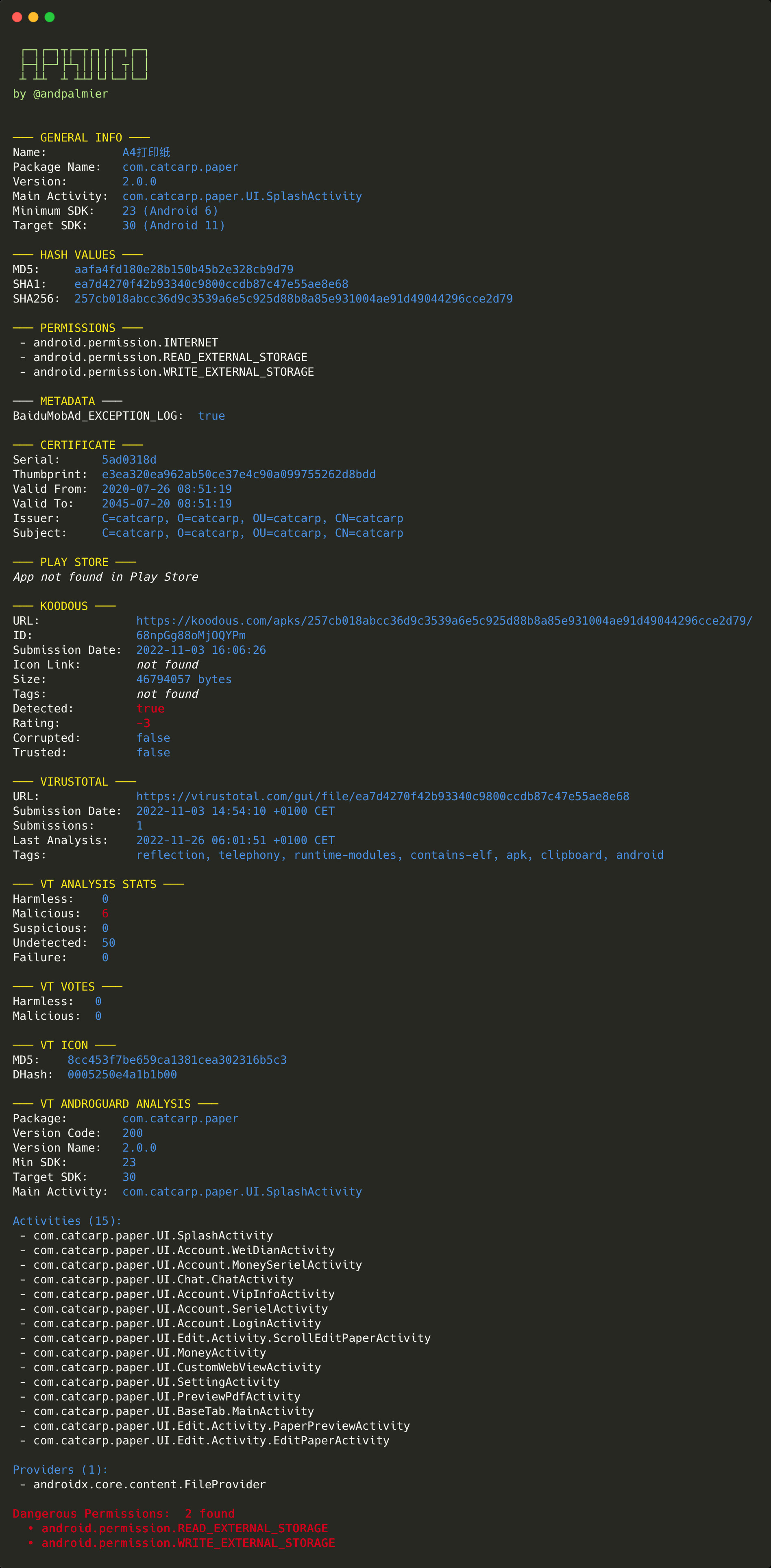
Task: Minimize the terminal using the yellow button
Action: click(33, 17)
